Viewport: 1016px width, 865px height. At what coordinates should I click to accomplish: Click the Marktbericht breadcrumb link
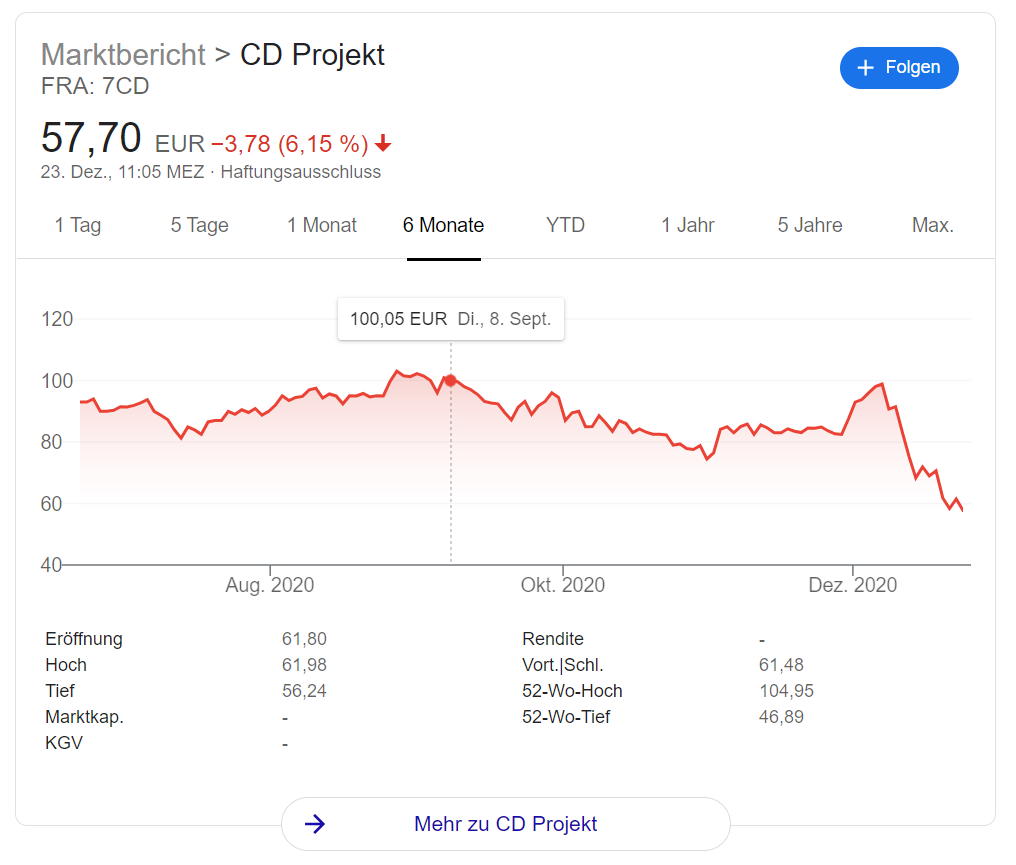pos(123,54)
